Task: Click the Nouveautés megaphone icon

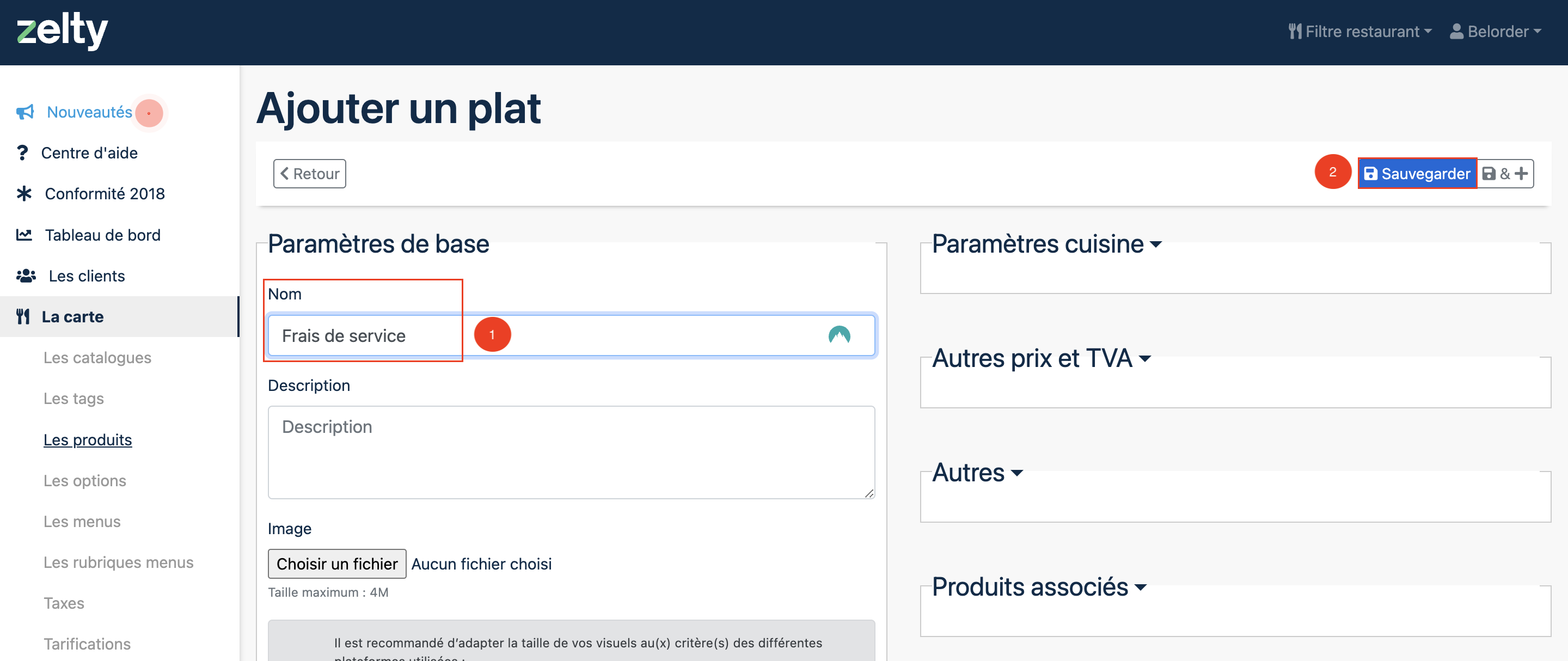Action: [25, 112]
